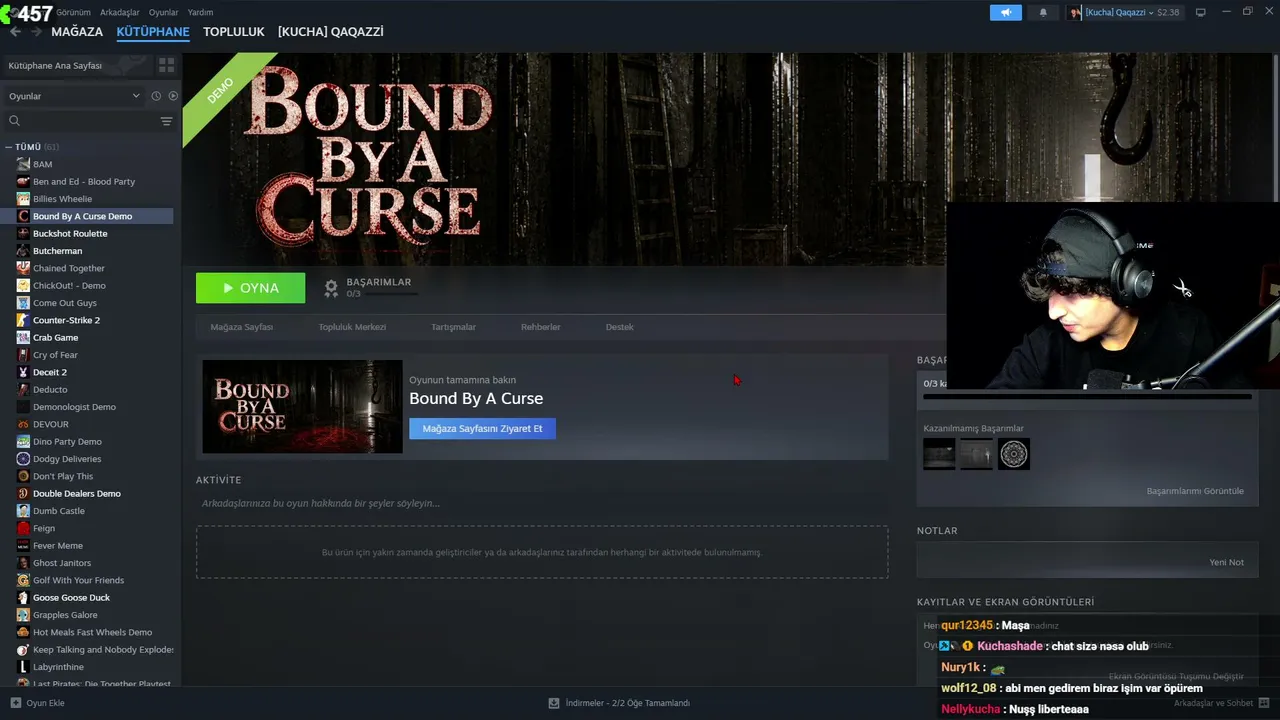The width and height of the screenshot is (1280, 720).
Task: Create a note with Yeni Not
Action: coord(1227,562)
